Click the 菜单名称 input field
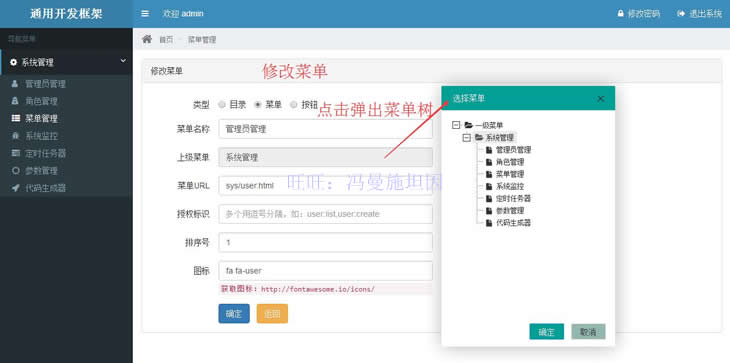 [x=325, y=129]
